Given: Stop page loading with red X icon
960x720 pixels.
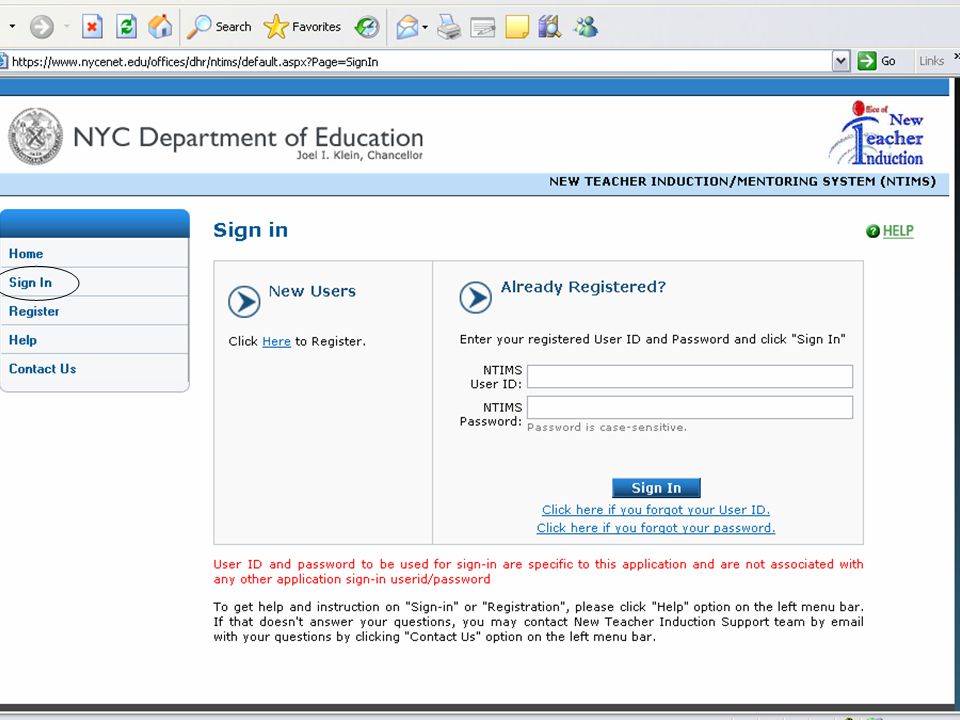Looking at the screenshot, I should pyautogui.click(x=92, y=27).
